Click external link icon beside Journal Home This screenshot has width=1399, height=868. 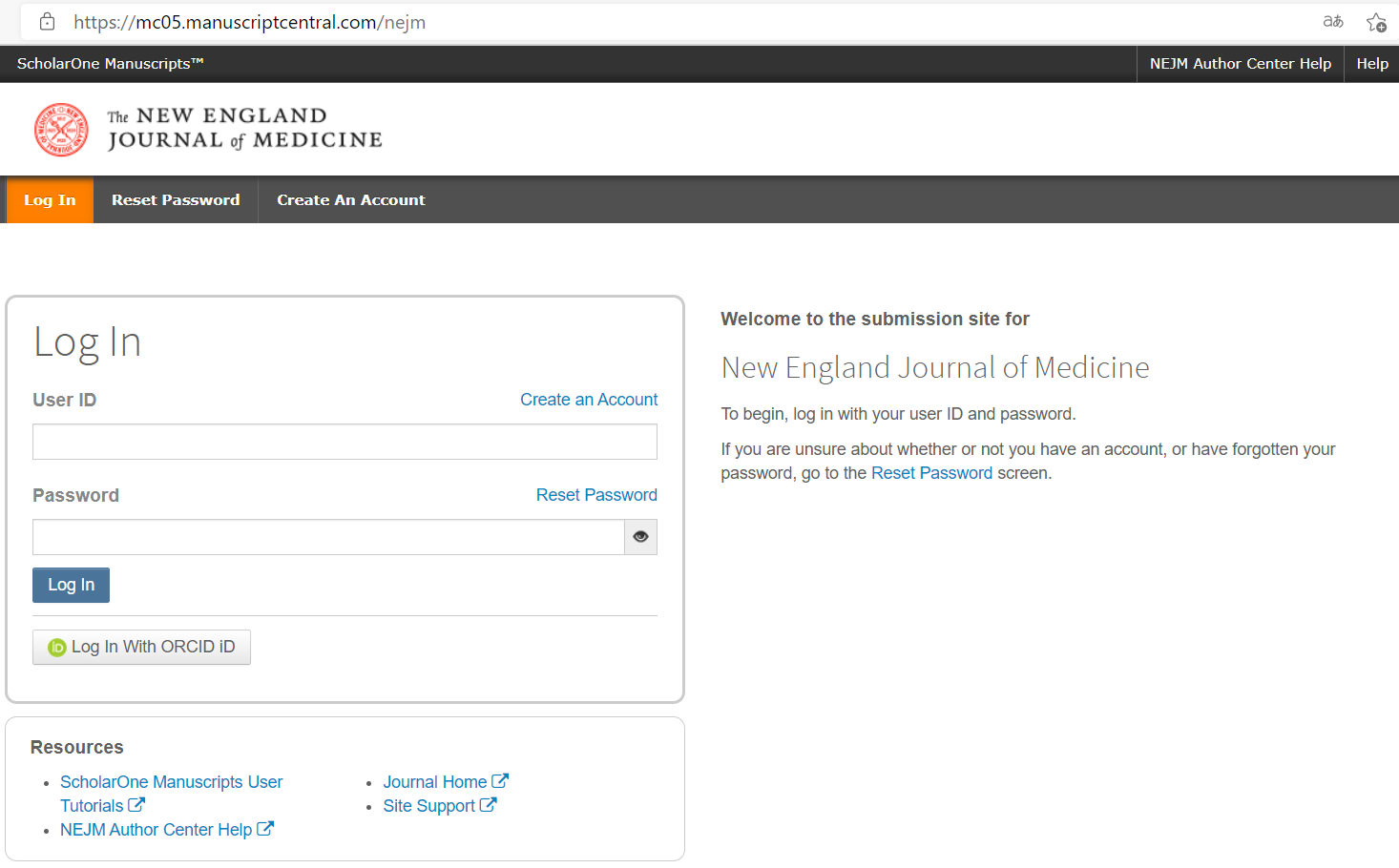pos(500,781)
